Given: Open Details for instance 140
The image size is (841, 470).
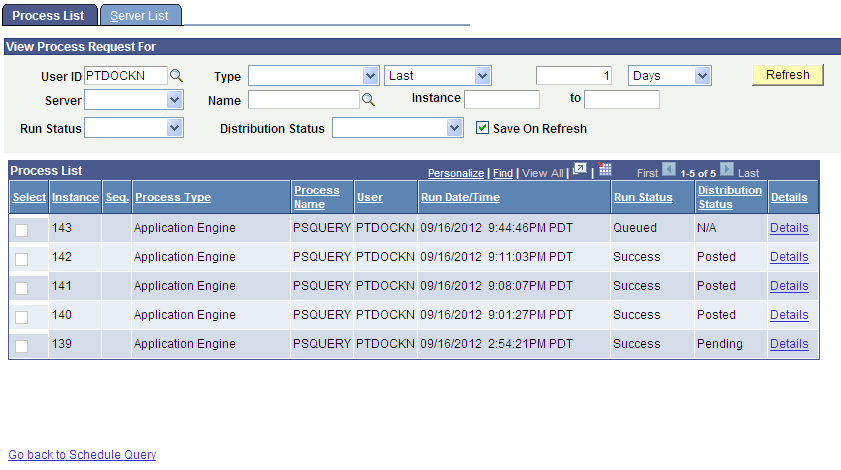Looking at the screenshot, I should (789, 315).
